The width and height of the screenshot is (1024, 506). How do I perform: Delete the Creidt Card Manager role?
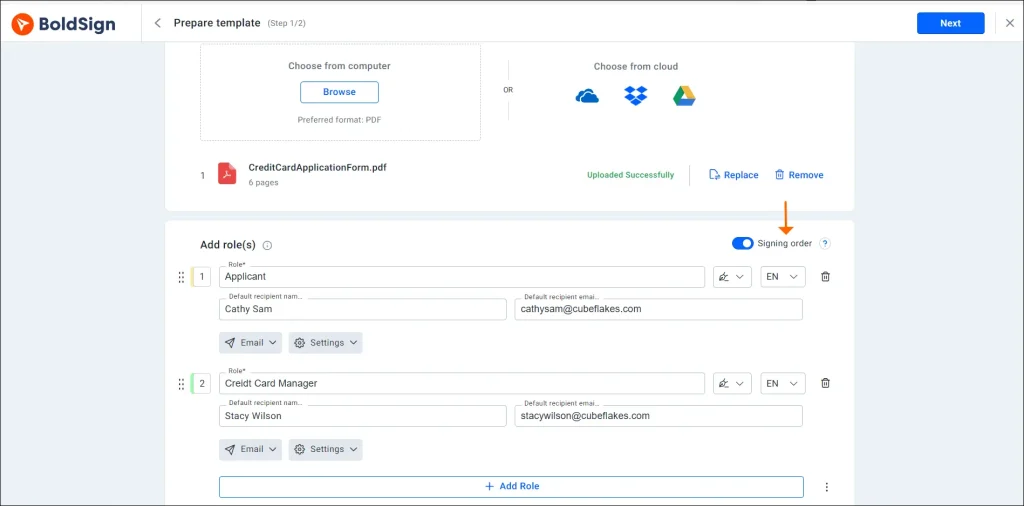(825, 383)
